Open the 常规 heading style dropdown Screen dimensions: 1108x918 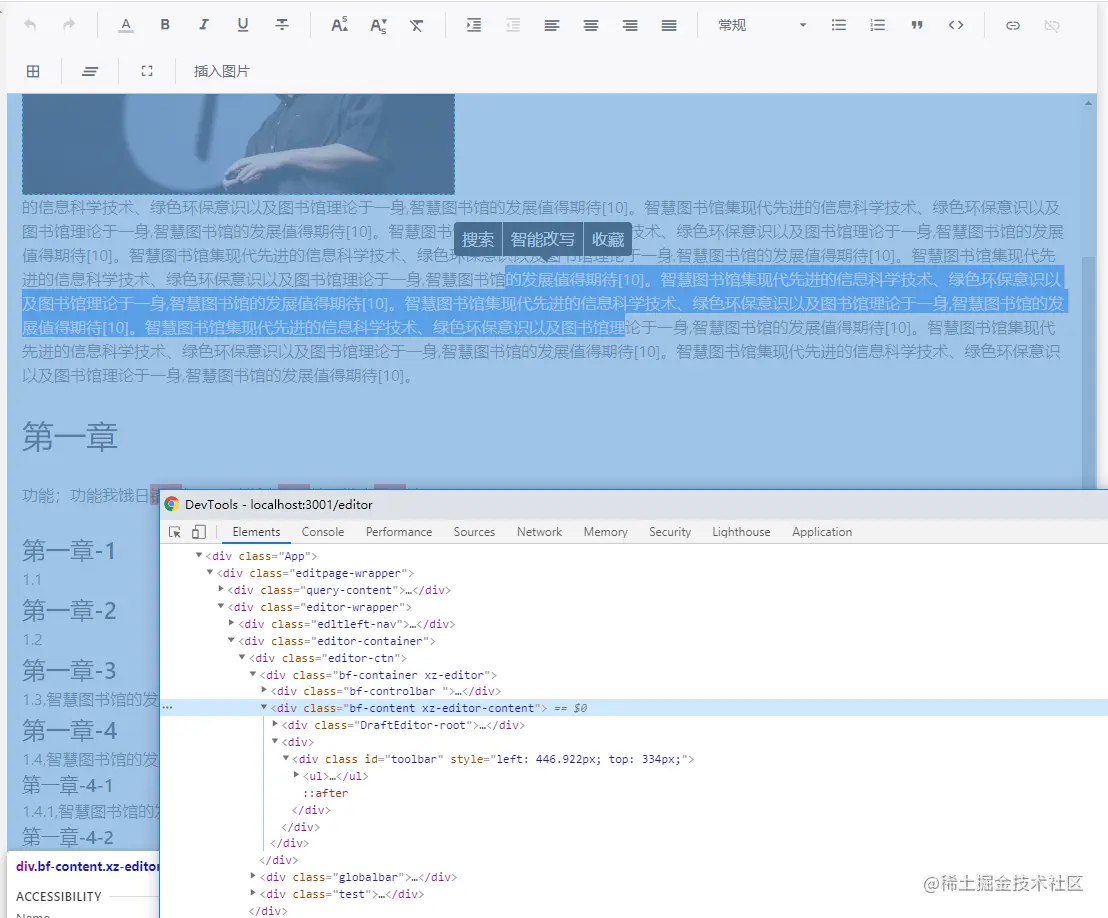point(761,25)
